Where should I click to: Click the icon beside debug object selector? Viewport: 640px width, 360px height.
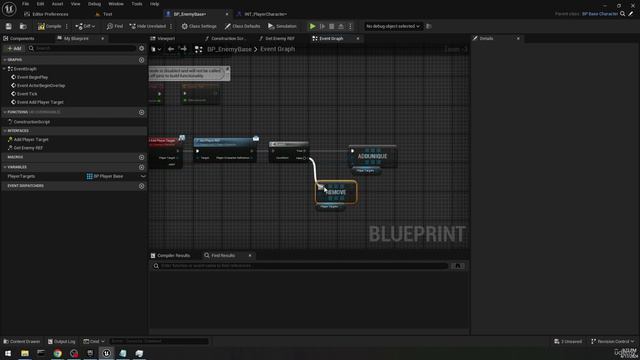429,26
